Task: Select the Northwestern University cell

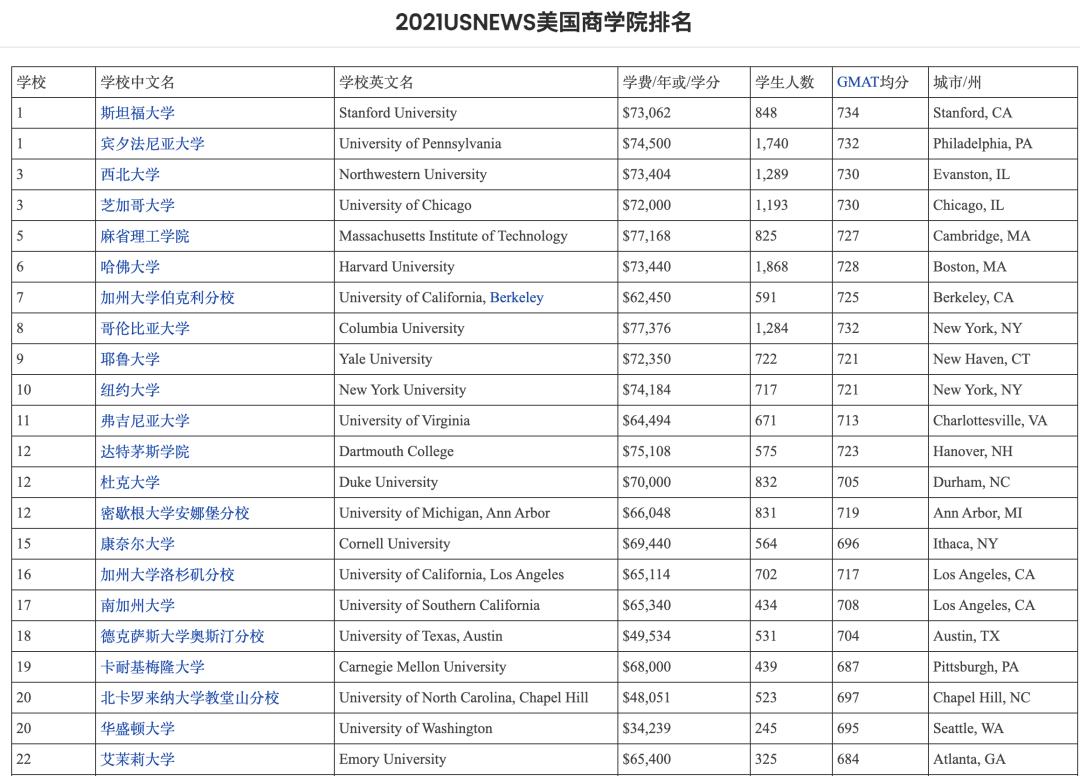Action: pos(475,174)
